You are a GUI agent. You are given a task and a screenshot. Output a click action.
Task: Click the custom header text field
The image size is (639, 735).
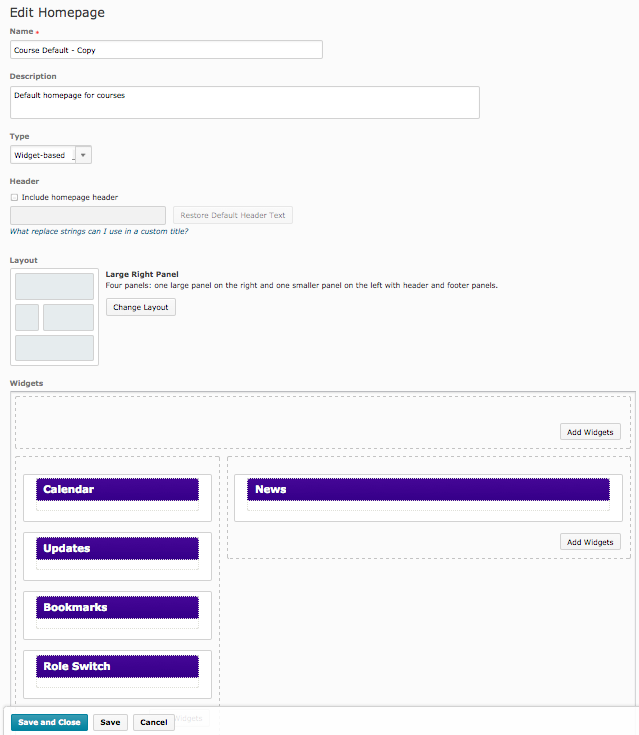88,216
